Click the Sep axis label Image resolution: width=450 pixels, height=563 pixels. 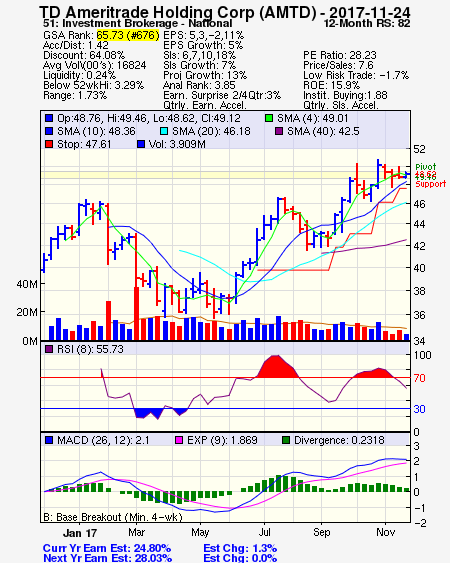pyautogui.click(x=321, y=532)
